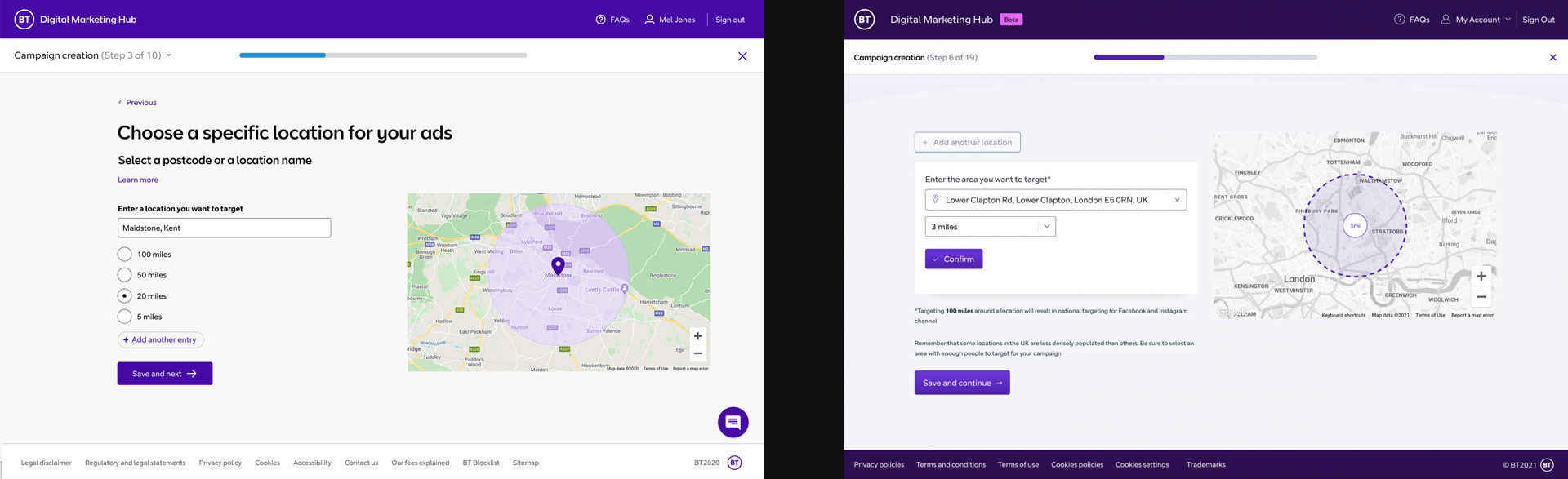Click the Confirm button
The image size is (1568, 479).
coord(954,259)
